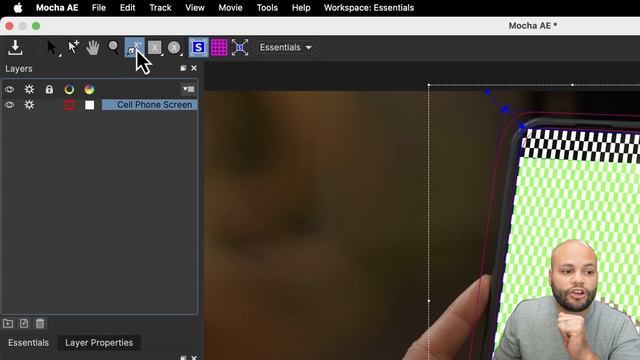This screenshot has height=360, width=640.
Task: Open the Workspace: Essentials menu
Action: point(369,8)
